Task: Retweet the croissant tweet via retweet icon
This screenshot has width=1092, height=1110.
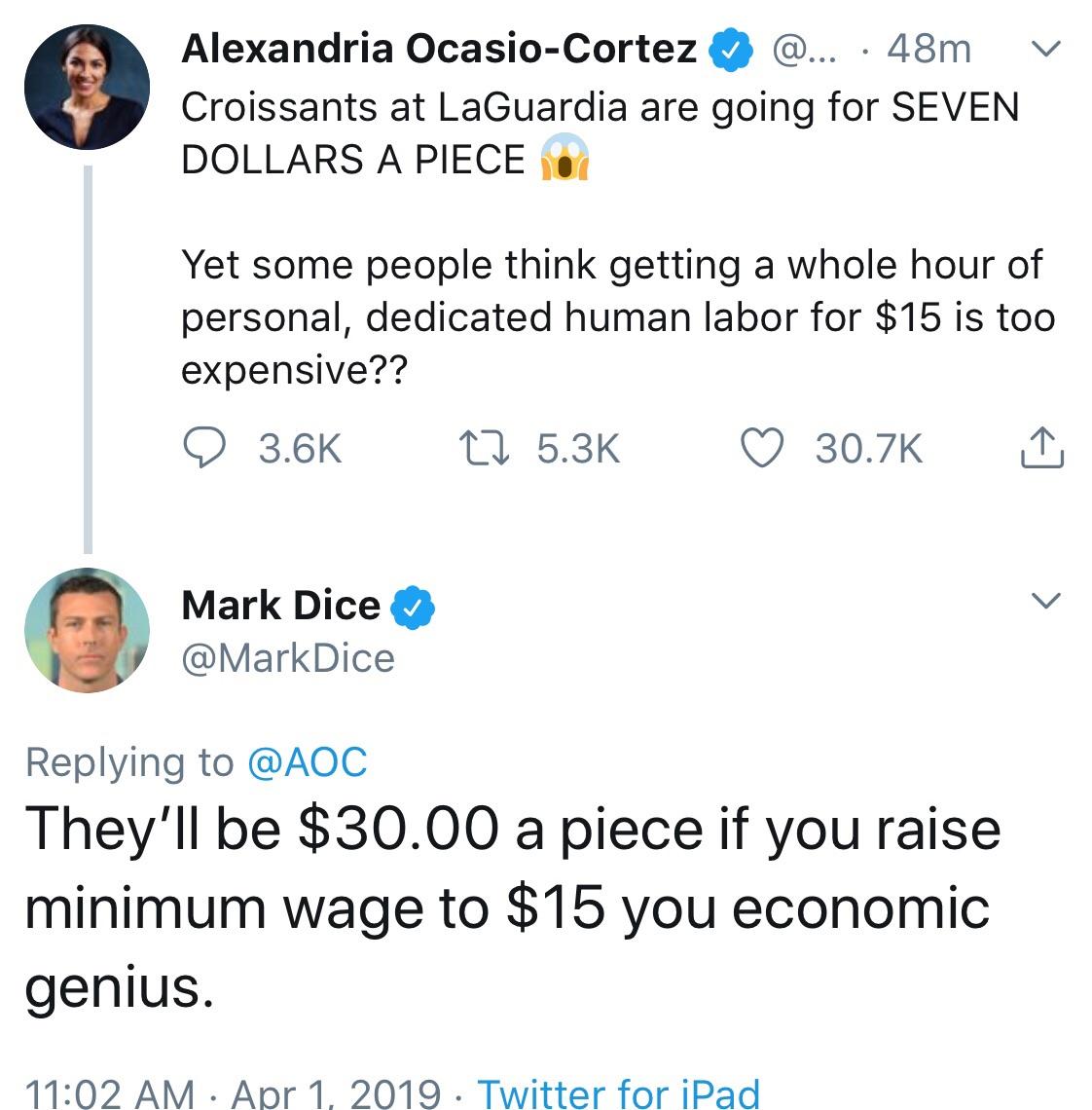Action: (484, 449)
